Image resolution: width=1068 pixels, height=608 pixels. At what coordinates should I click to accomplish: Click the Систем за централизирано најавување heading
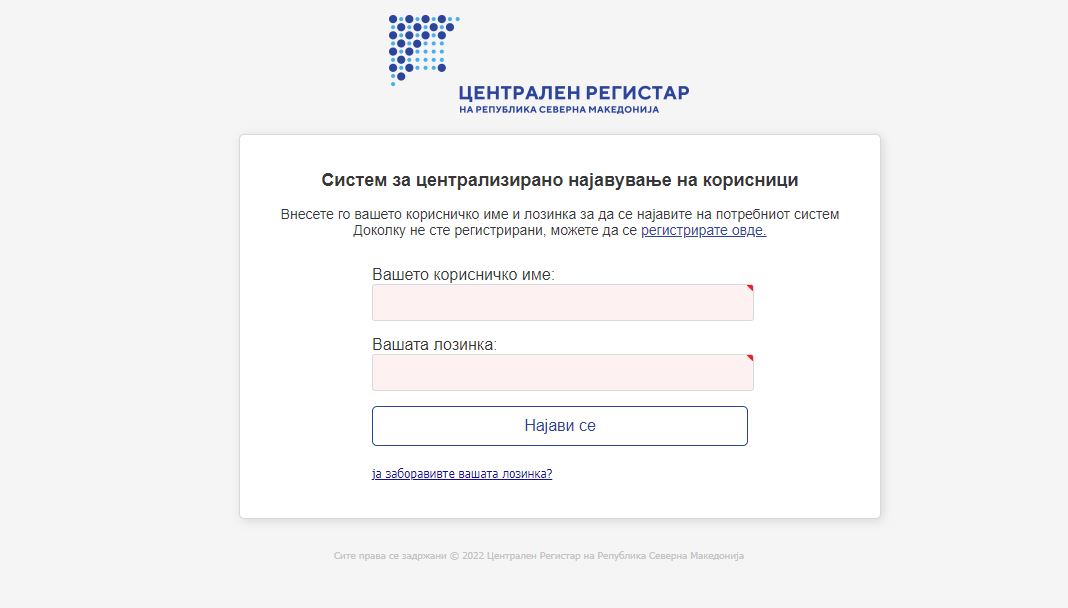coord(560,180)
